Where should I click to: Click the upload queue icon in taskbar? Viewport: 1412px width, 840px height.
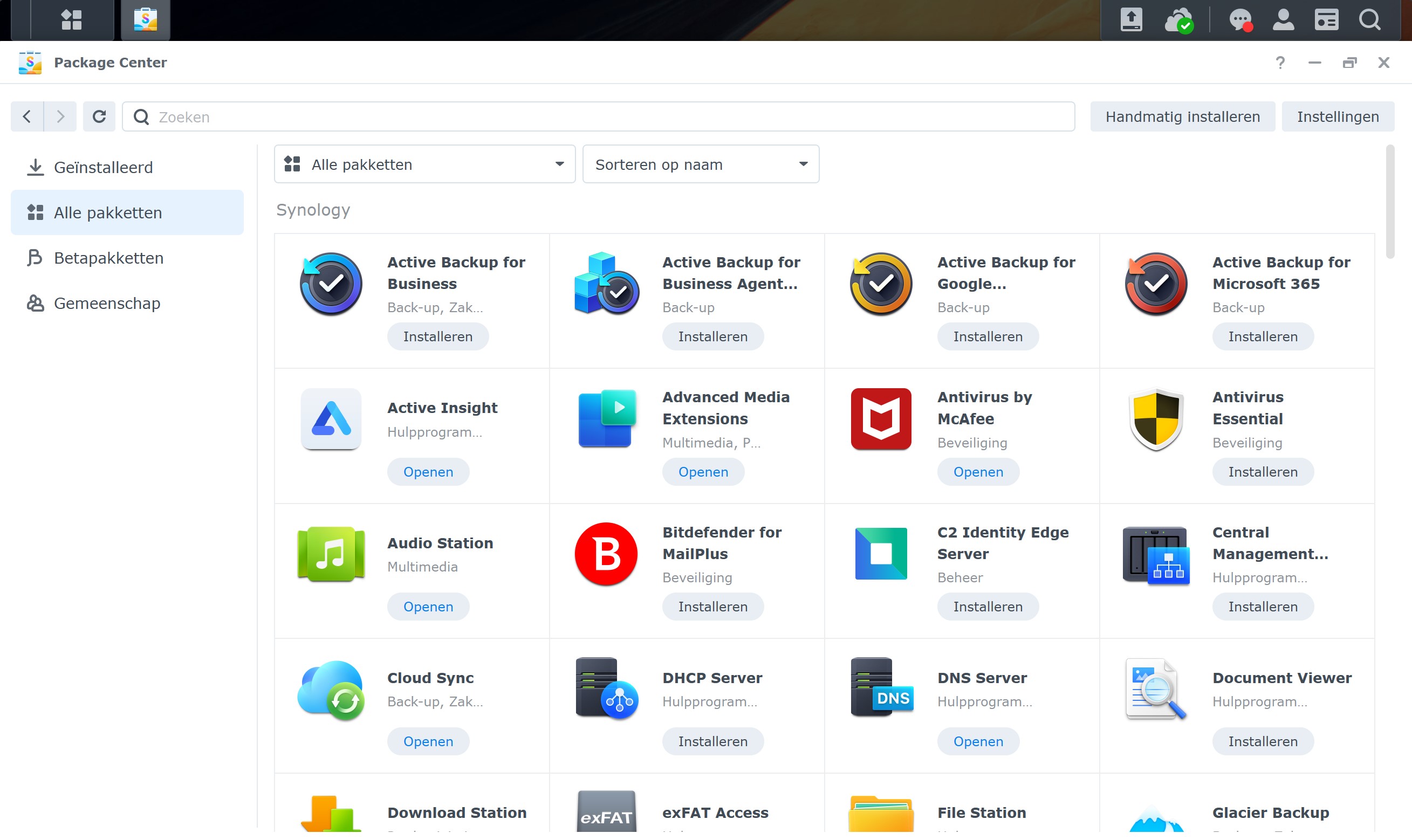click(1130, 20)
